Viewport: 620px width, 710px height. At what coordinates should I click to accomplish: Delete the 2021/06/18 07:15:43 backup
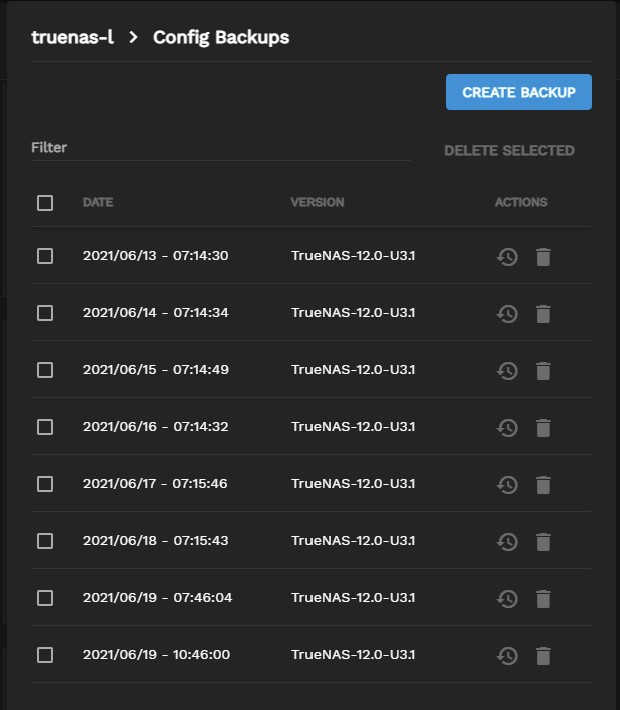click(543, 542)
